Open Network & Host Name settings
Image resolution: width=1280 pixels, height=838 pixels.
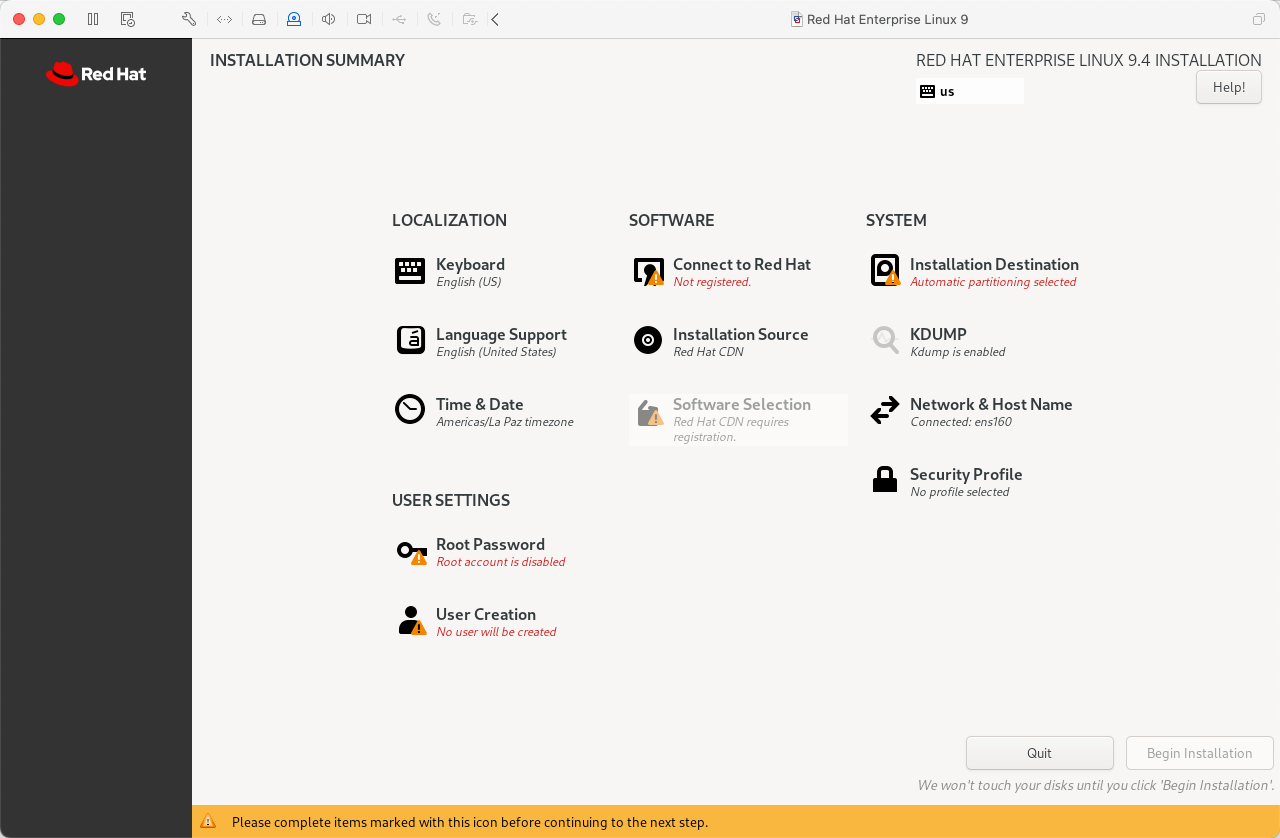pyautogui.click(x=990, y=405)
